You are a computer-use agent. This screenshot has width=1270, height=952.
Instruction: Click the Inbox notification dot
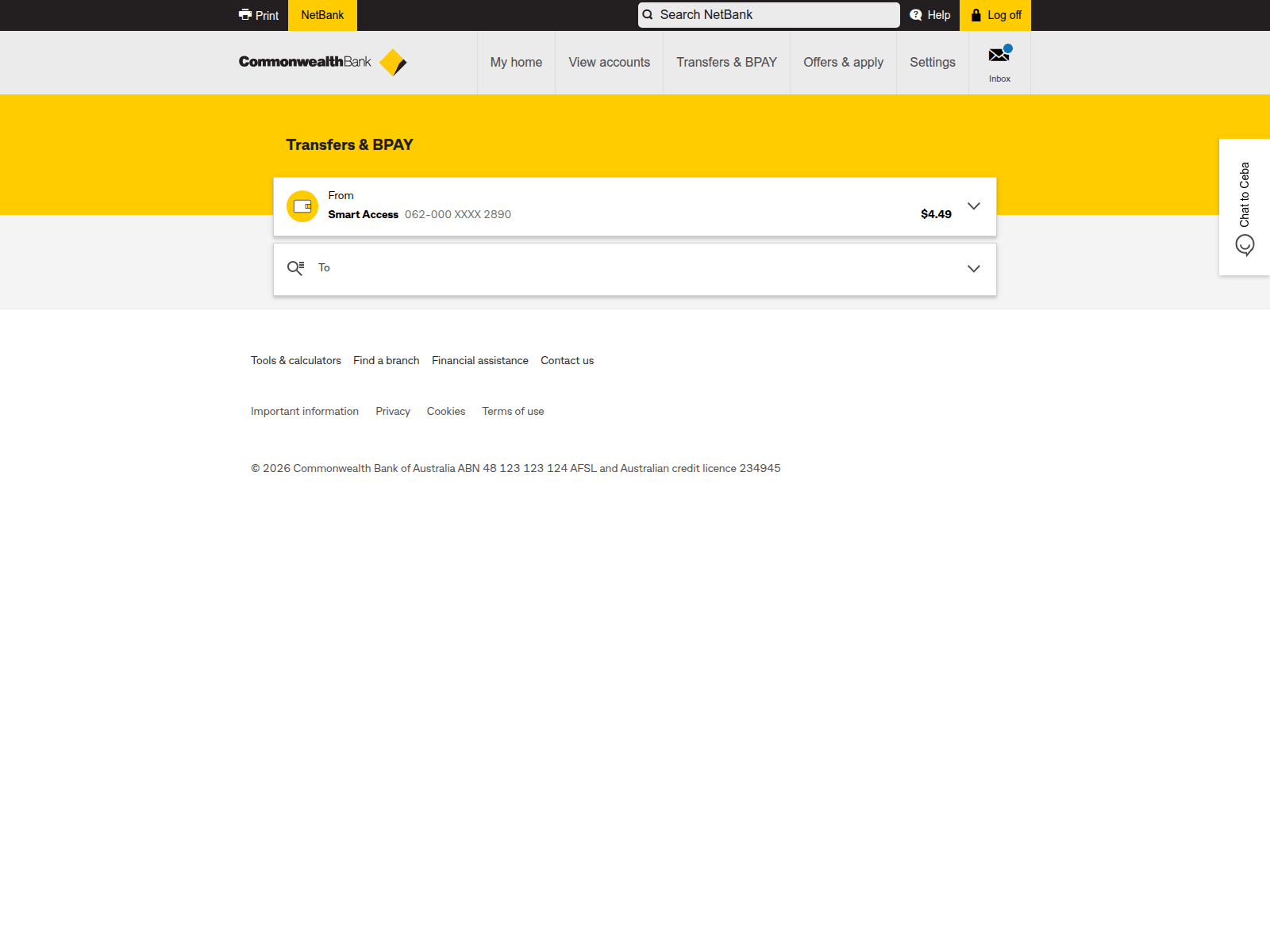1007,48
